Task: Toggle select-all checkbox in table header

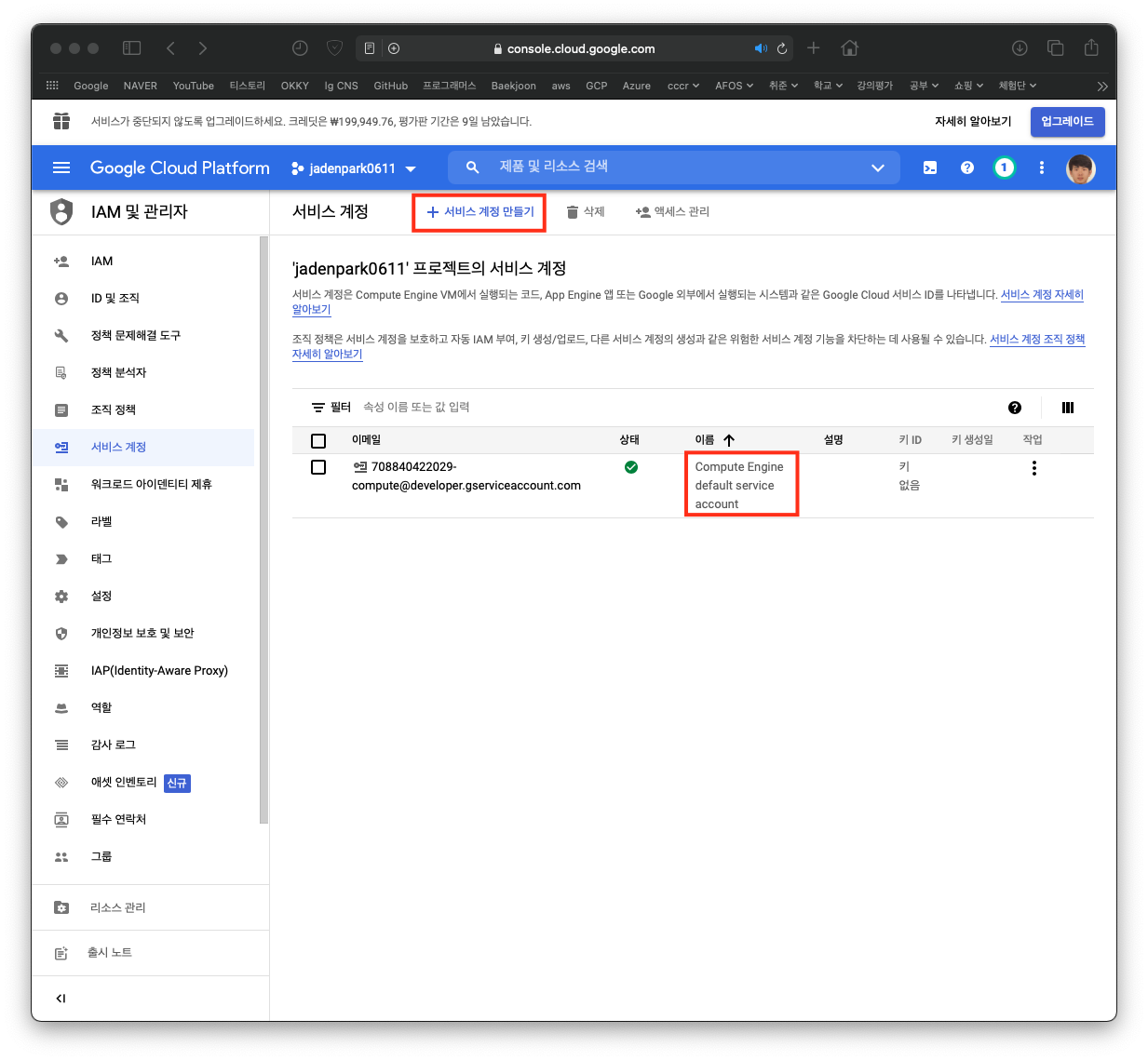Action: pyautogui.click(x=318, y=441)
